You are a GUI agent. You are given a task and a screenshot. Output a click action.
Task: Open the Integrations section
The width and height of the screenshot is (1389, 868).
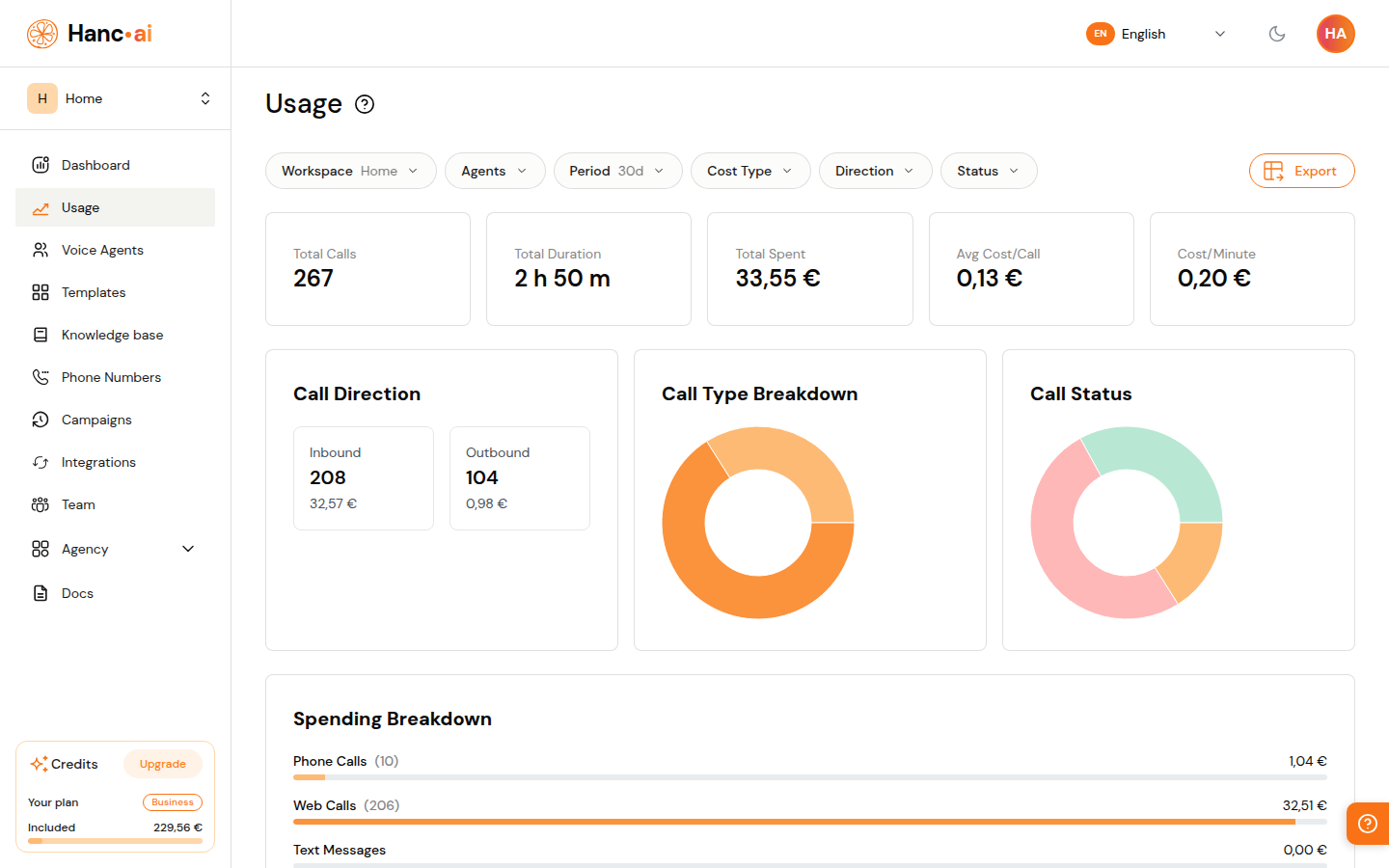pyautogui.click(x=100, y=462)
